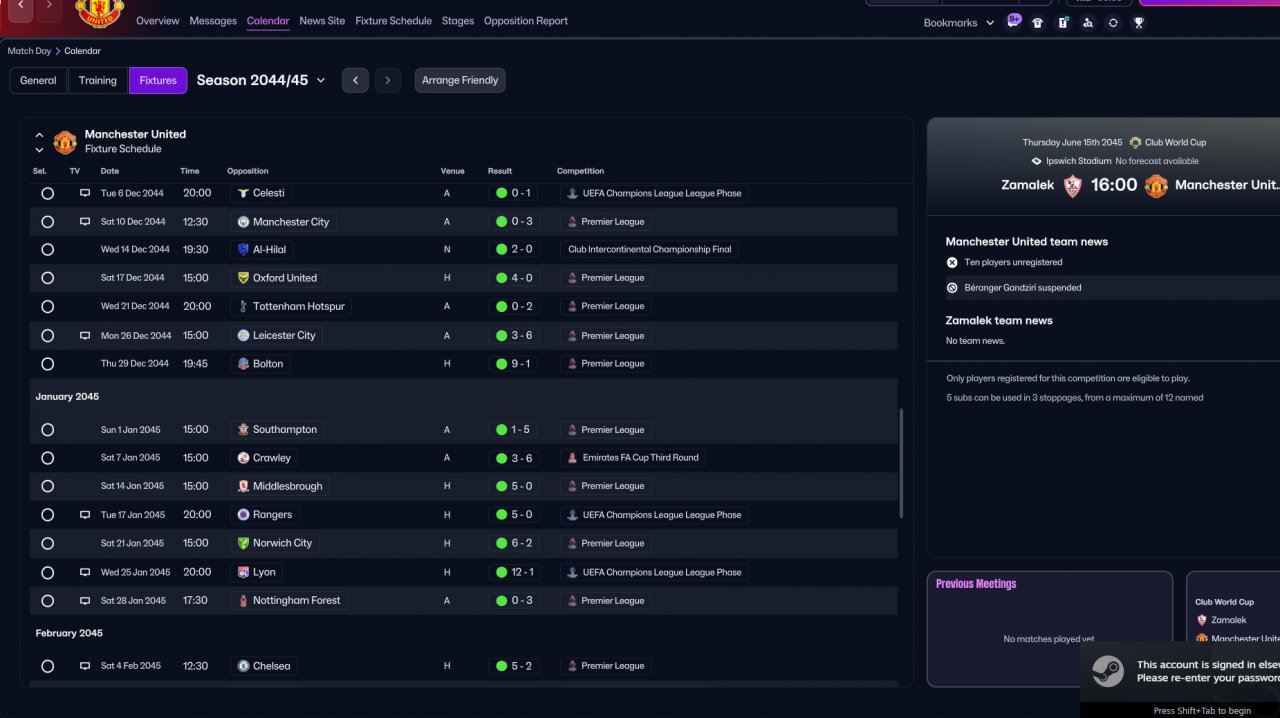
Task: Click the Ipswich Stadium venue icon
Action: [x=1036, y=161]
